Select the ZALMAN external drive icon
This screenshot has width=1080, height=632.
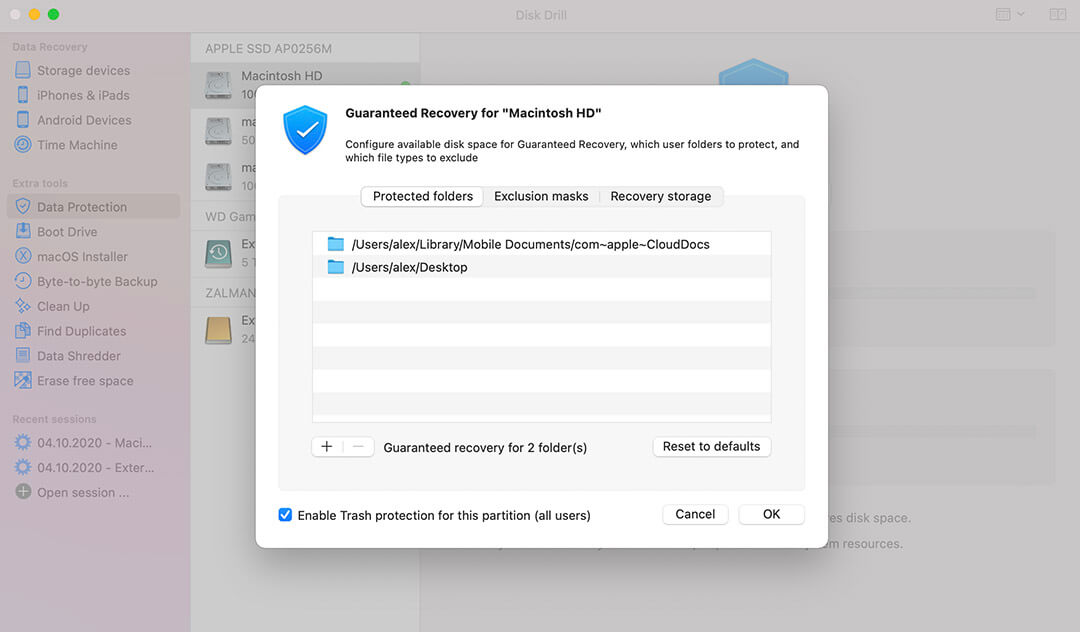coord(218,330)
